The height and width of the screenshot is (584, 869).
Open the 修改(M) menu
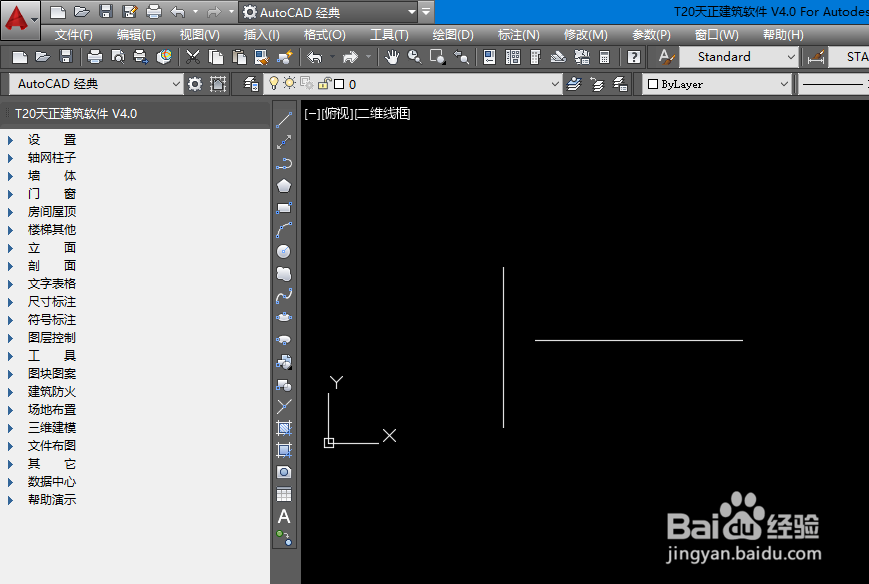[x=585, y=35]
